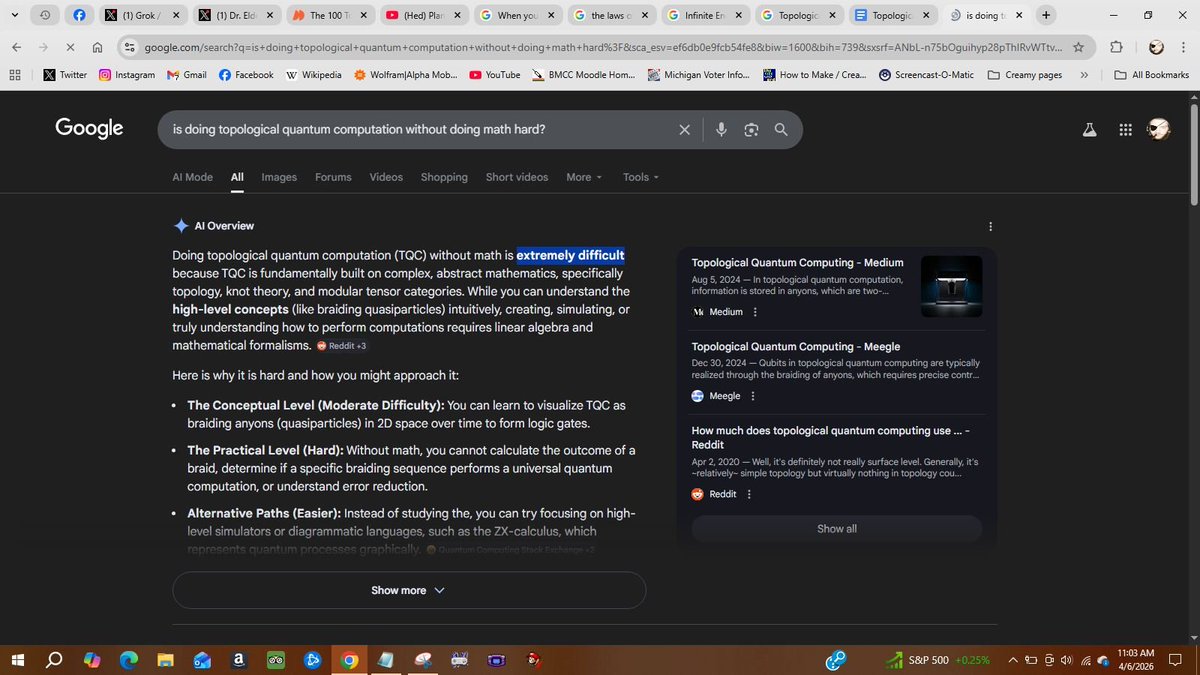Open Topological Quantum Computing - Meegle result
1200x675 pixels.
tap(796, 346)
